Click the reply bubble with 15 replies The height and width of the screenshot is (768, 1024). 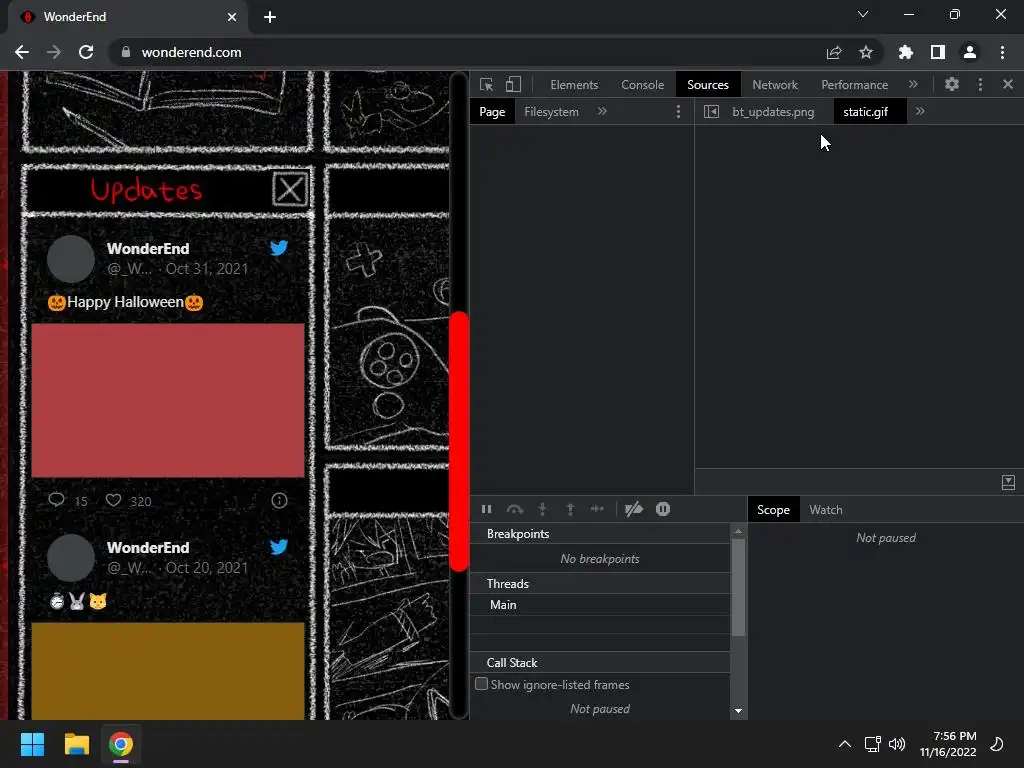click(57, 500)
